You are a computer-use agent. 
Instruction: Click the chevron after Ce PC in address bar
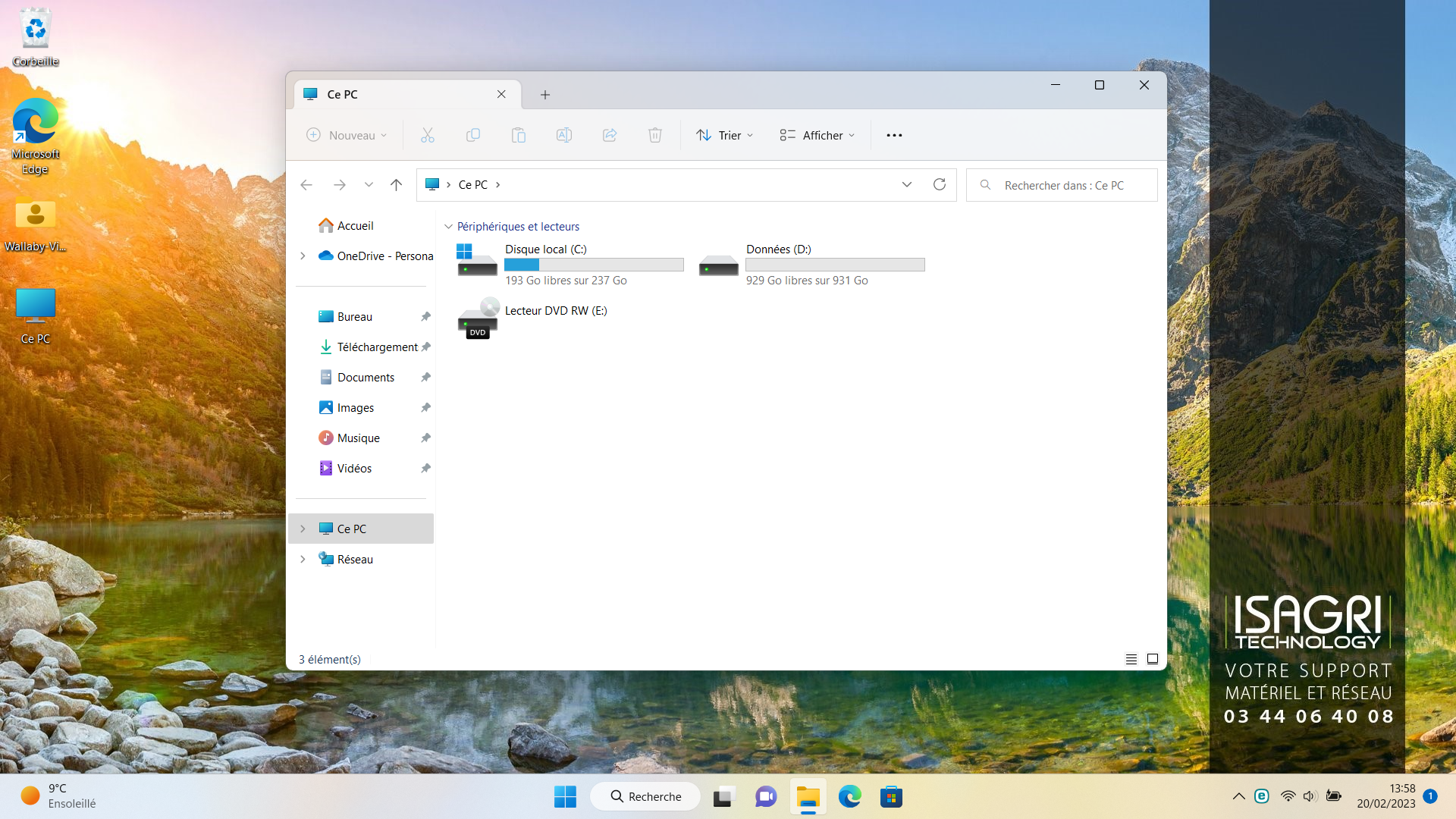click(497, 184)
